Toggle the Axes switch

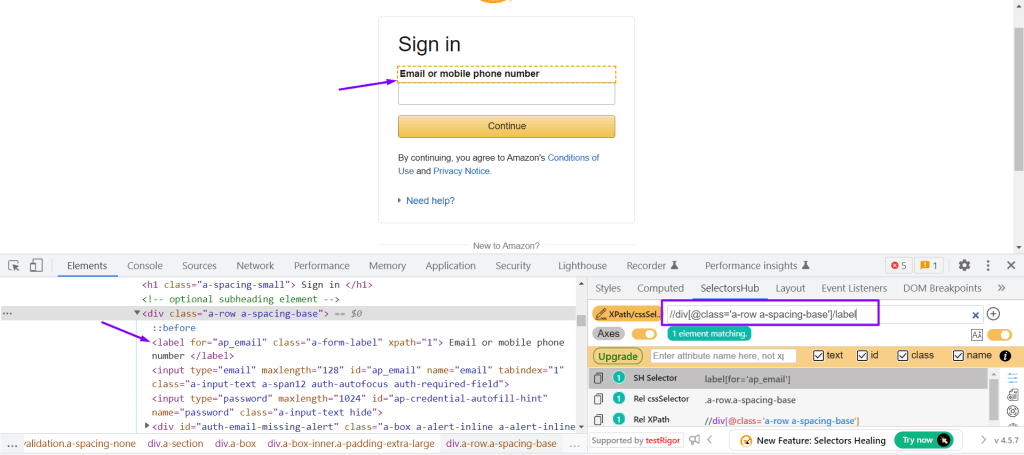644,334
